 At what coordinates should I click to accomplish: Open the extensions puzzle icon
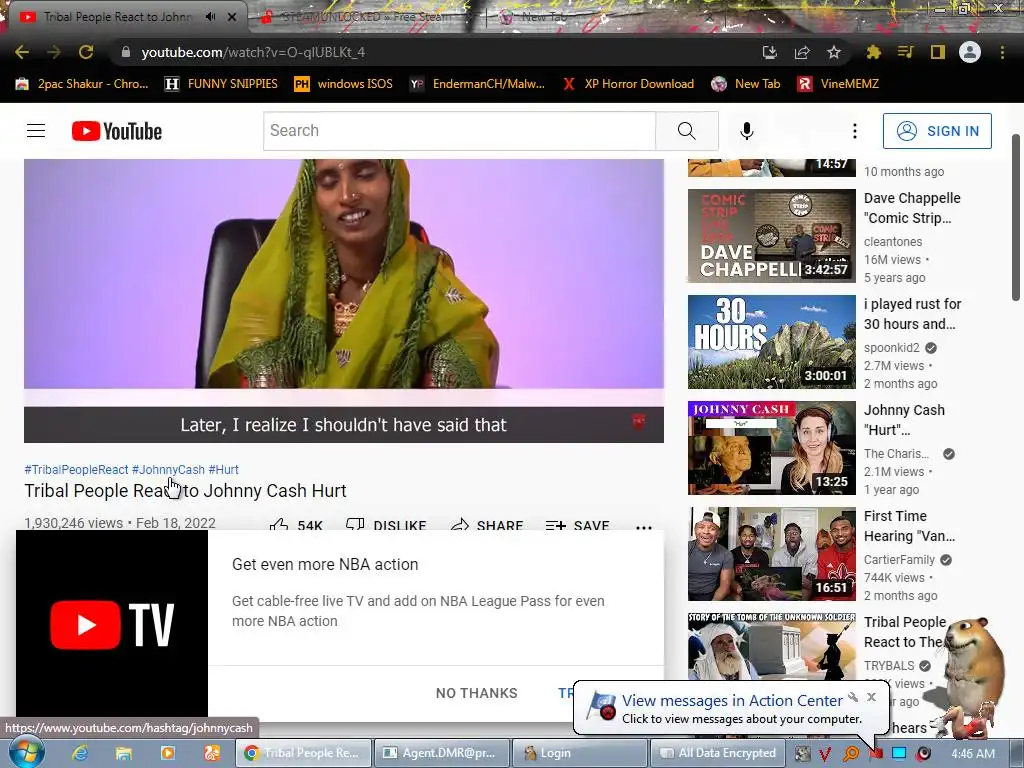coord(873,52)
